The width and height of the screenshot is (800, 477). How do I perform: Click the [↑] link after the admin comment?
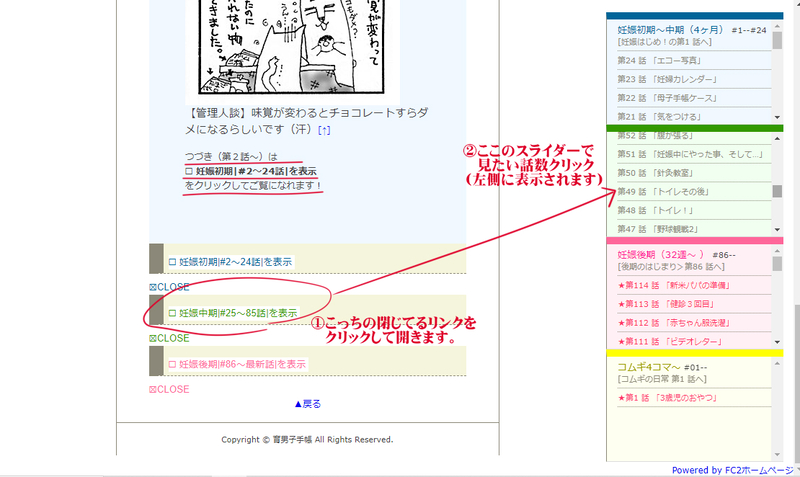(x=324, y=131)
